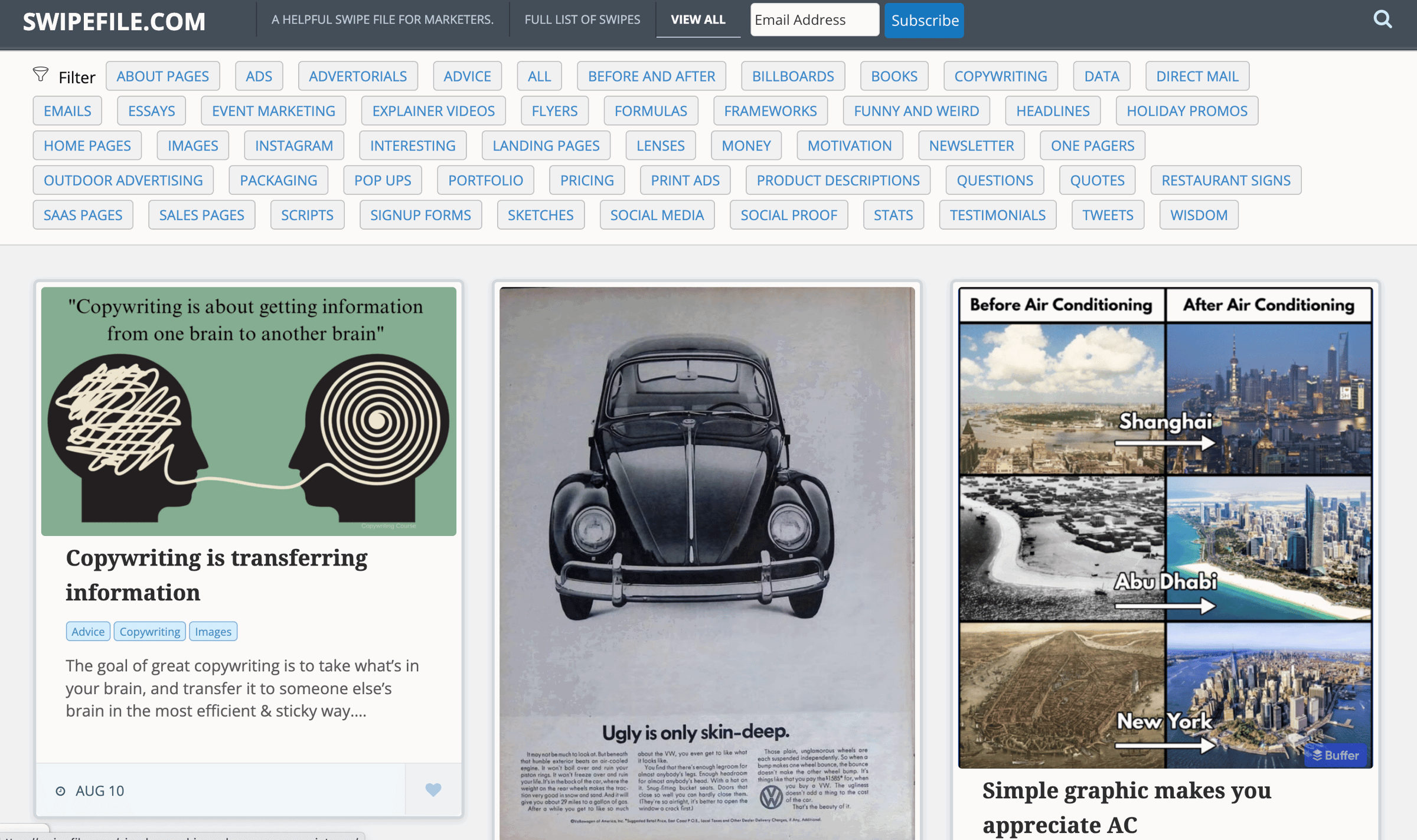Filter by Money

click(x=746, y=146)
